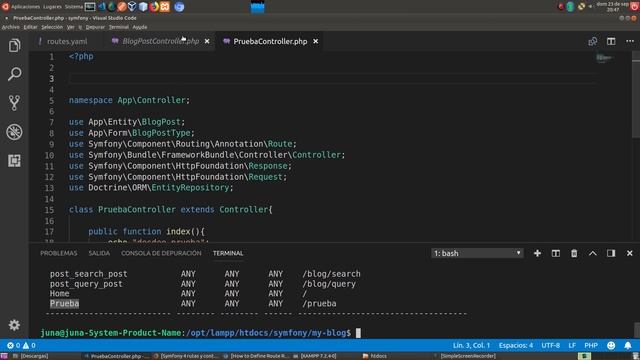
Task: Open the Depurar menu
Action: point(95,27)
